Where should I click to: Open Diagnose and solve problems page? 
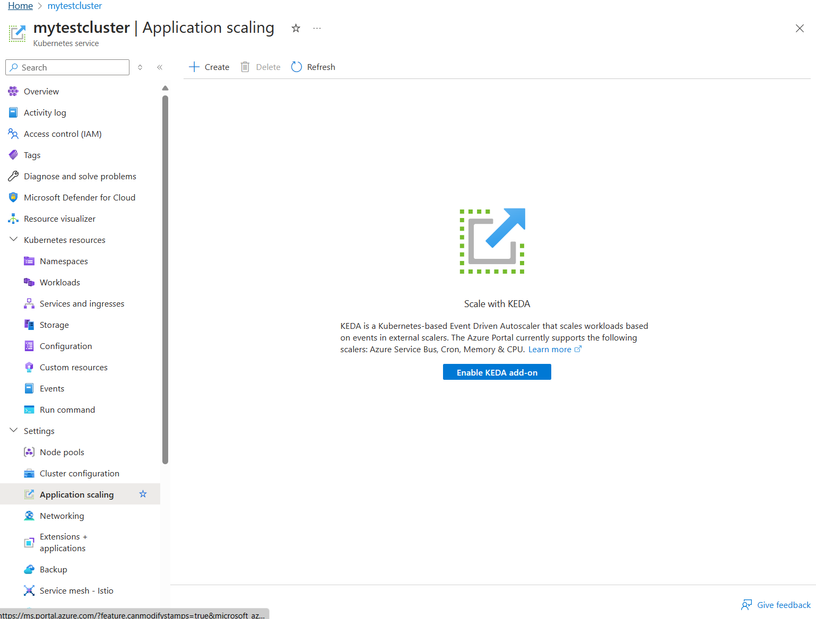80,176
